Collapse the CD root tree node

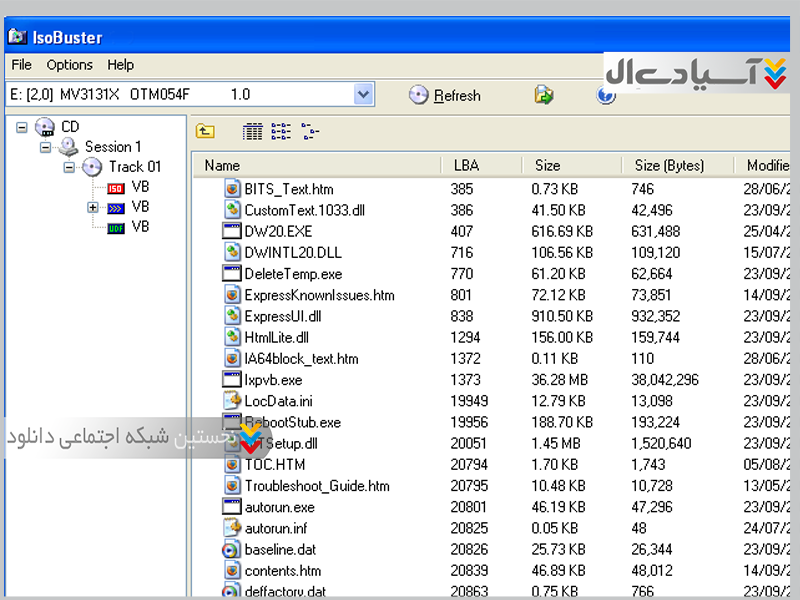[22, 127]
